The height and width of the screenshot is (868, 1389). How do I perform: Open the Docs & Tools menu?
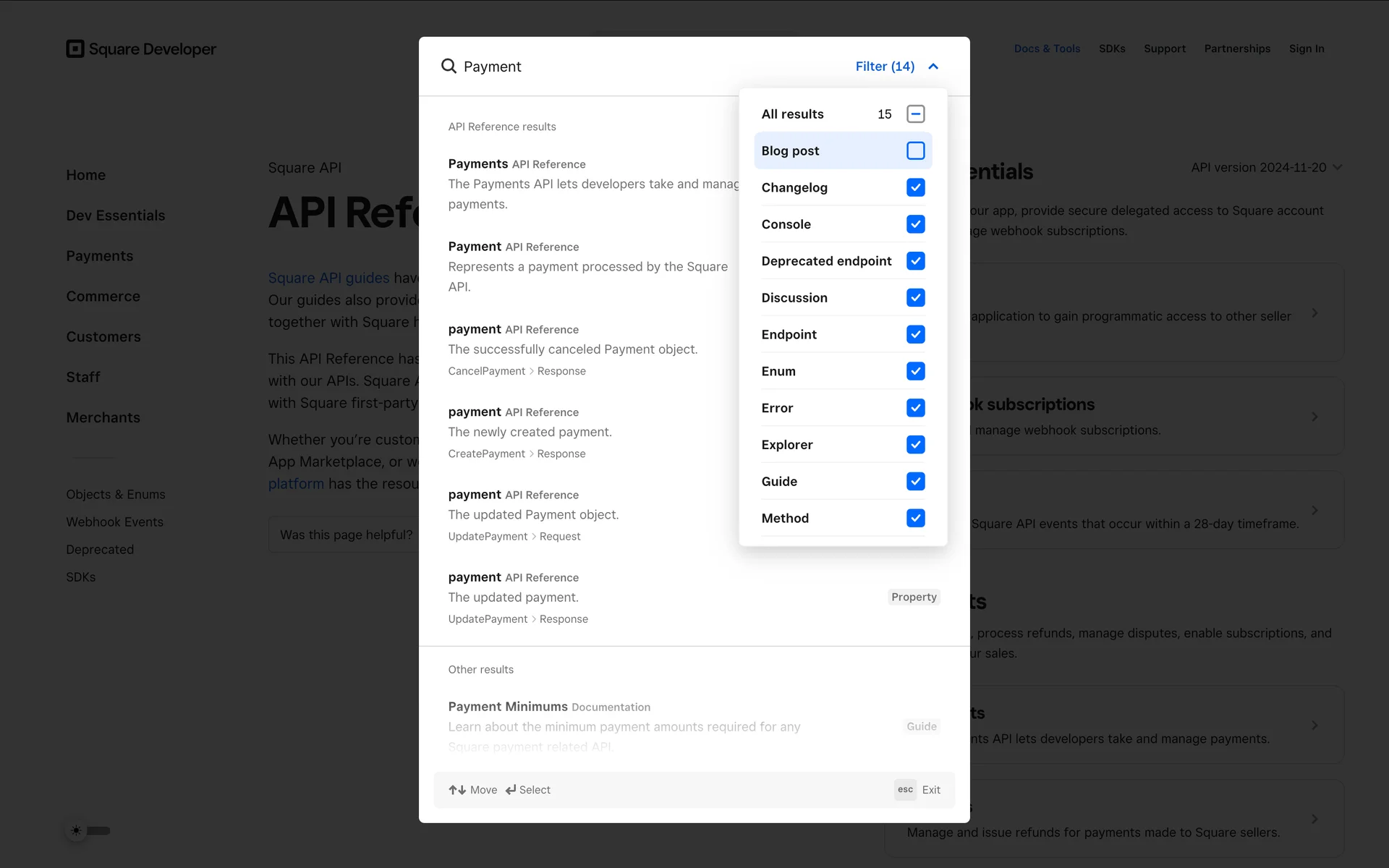pyautogui.click(x=1046, y=48)
